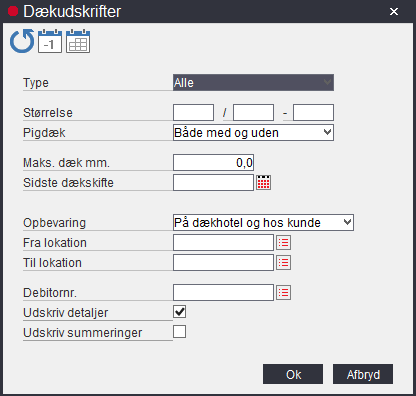Screen dimensions: 416x396
Task: Click the first Størrelse input box
Action: click(x=193, y=112)
